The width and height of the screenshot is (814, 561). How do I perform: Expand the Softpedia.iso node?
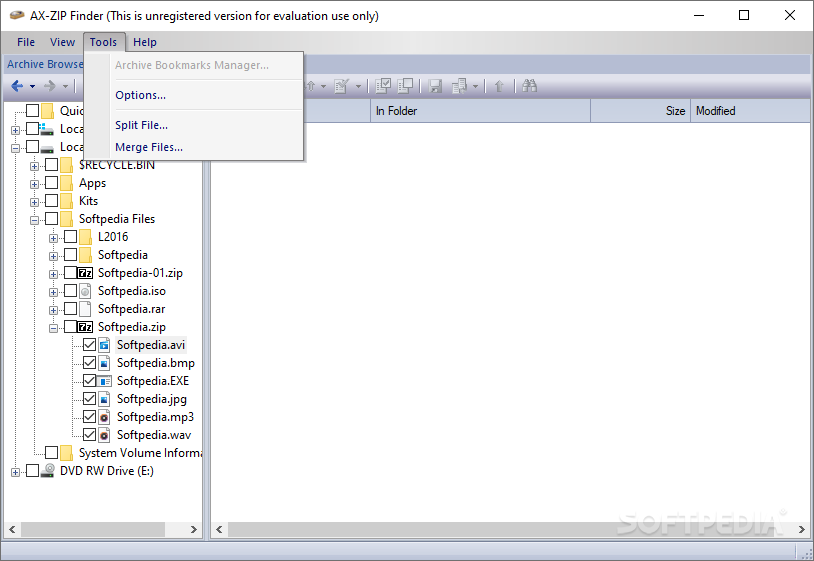coord(53,292)
